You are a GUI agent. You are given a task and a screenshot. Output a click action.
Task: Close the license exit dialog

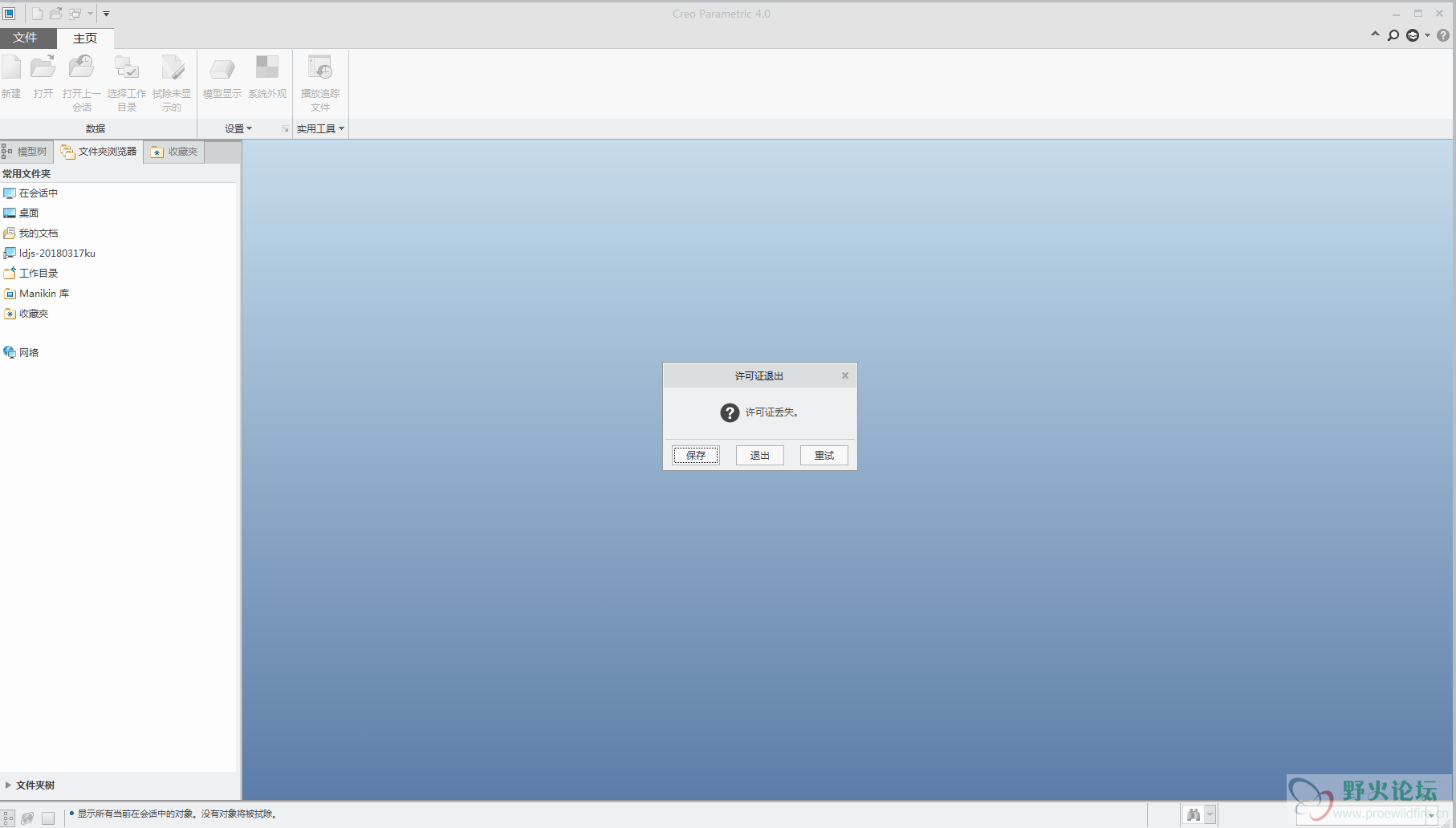tap(844, 375)
